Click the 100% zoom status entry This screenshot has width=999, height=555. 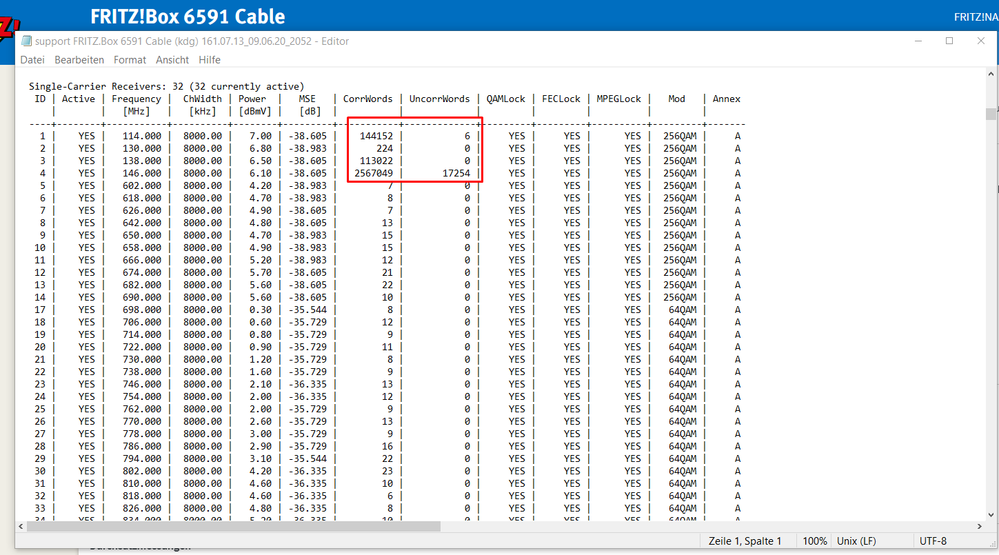coord(814,541)
